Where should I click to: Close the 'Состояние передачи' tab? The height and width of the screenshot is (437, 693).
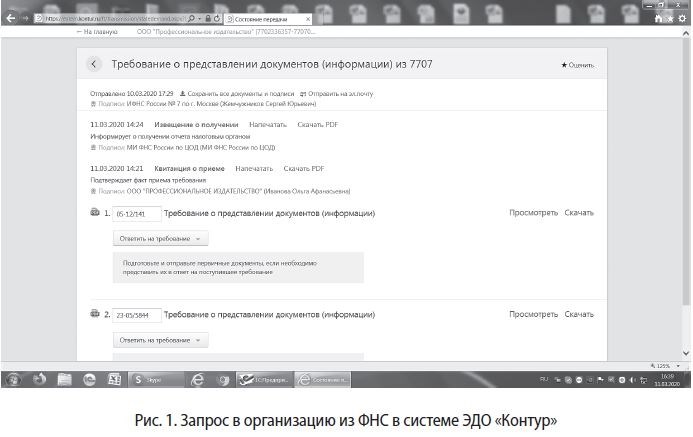(x=308, y=19)
